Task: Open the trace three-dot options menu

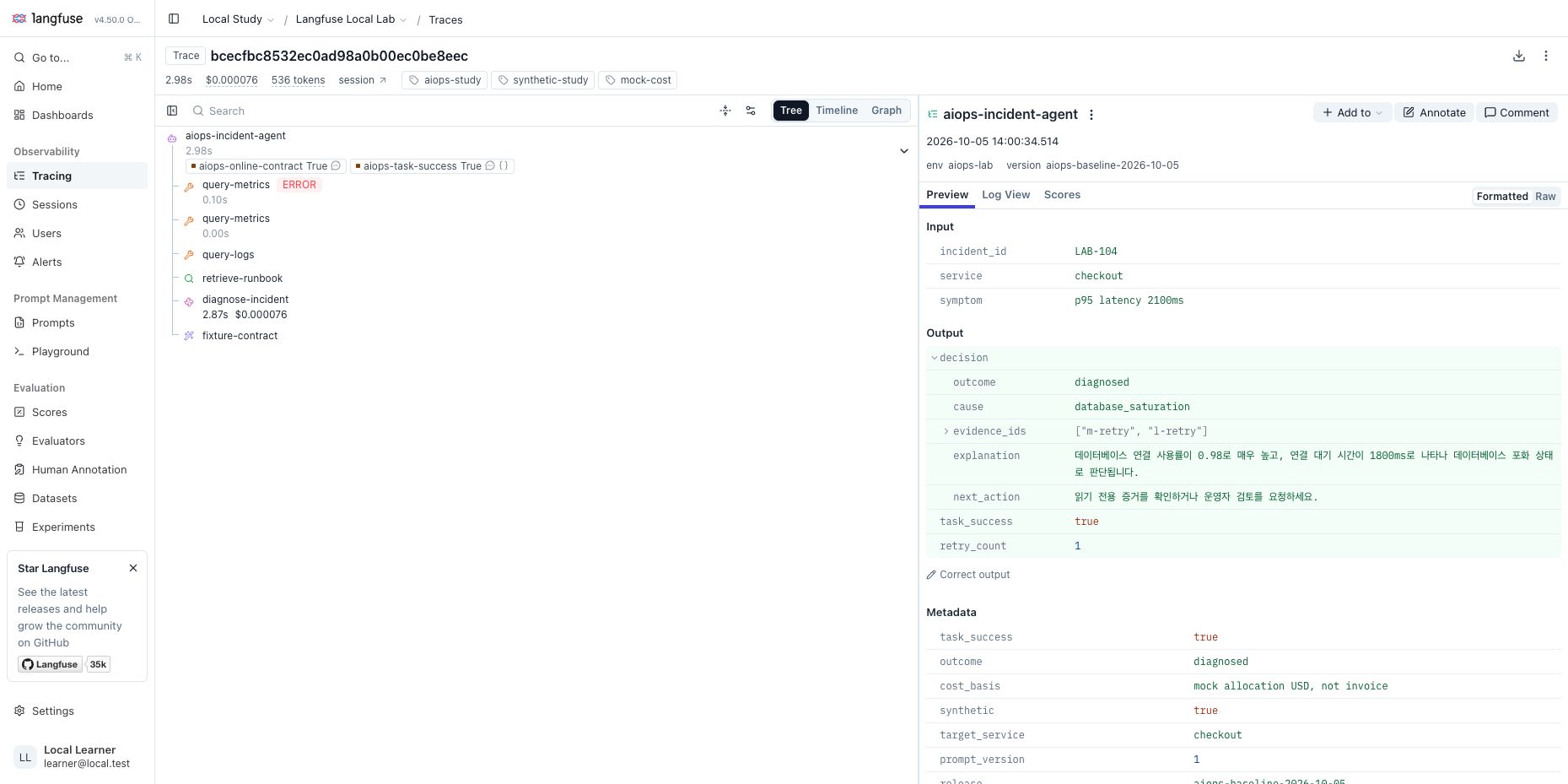Action: tap(1545, 56)
